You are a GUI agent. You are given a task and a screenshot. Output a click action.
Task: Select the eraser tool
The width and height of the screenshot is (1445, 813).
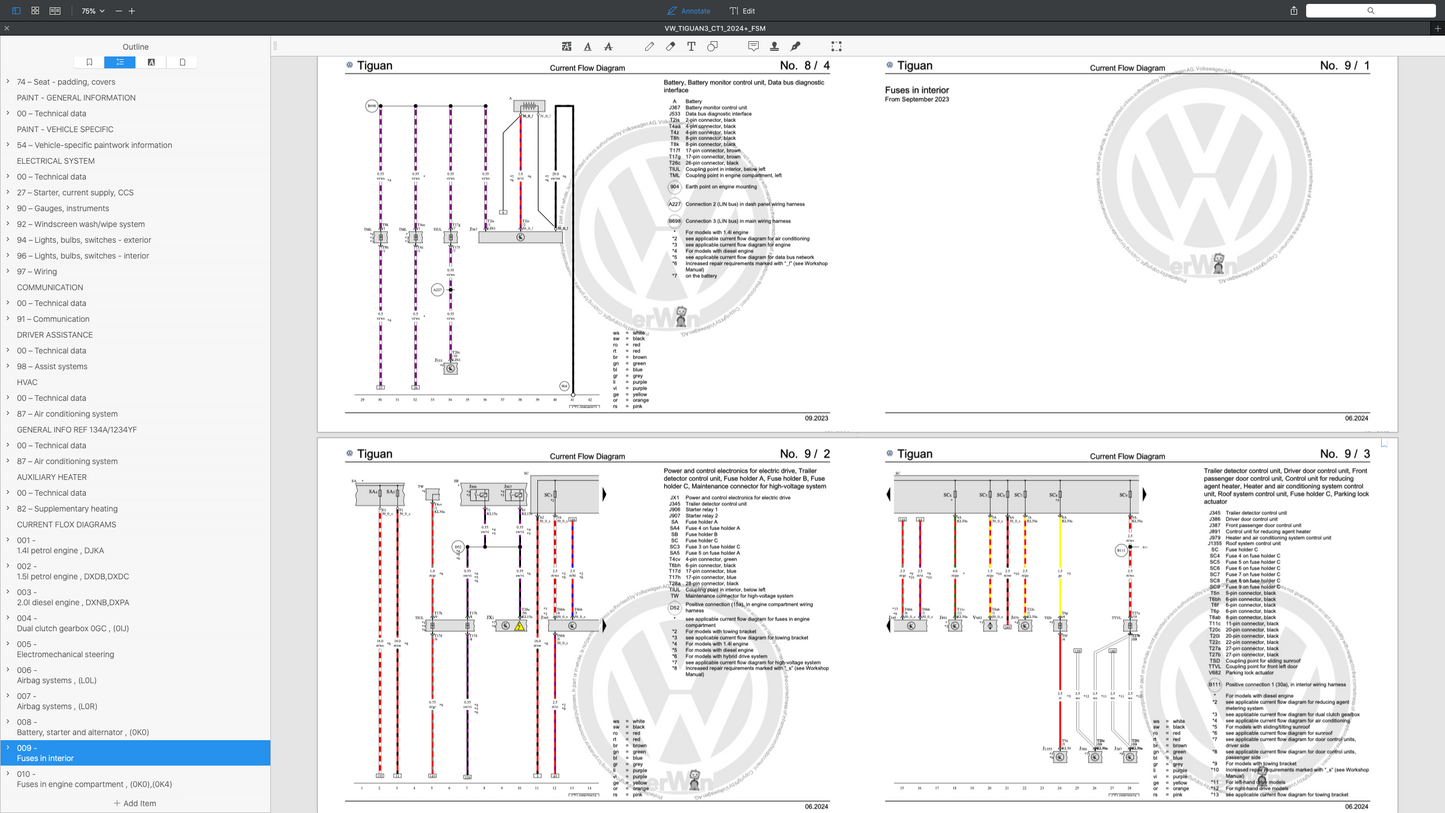point(670,46)
